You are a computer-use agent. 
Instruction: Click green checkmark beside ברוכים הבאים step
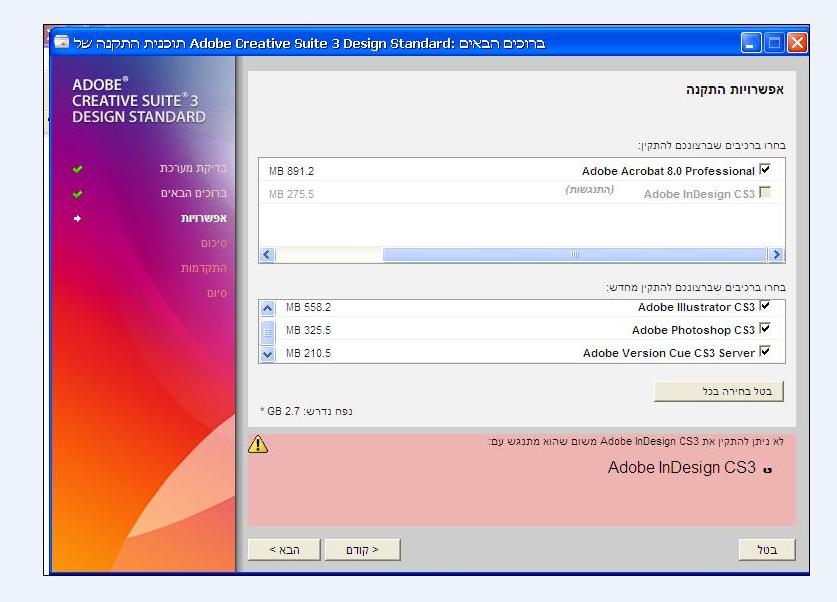click(77, 193)
